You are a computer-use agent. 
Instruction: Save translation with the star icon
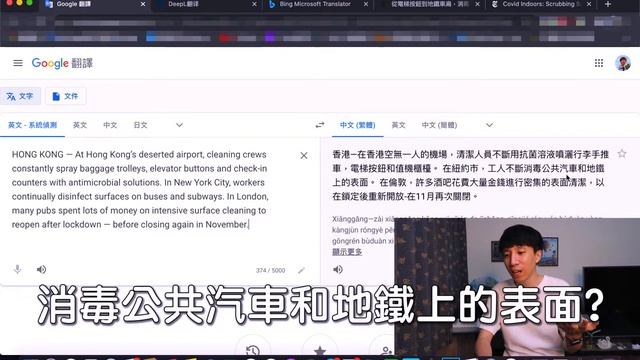(x=622, y=154)
